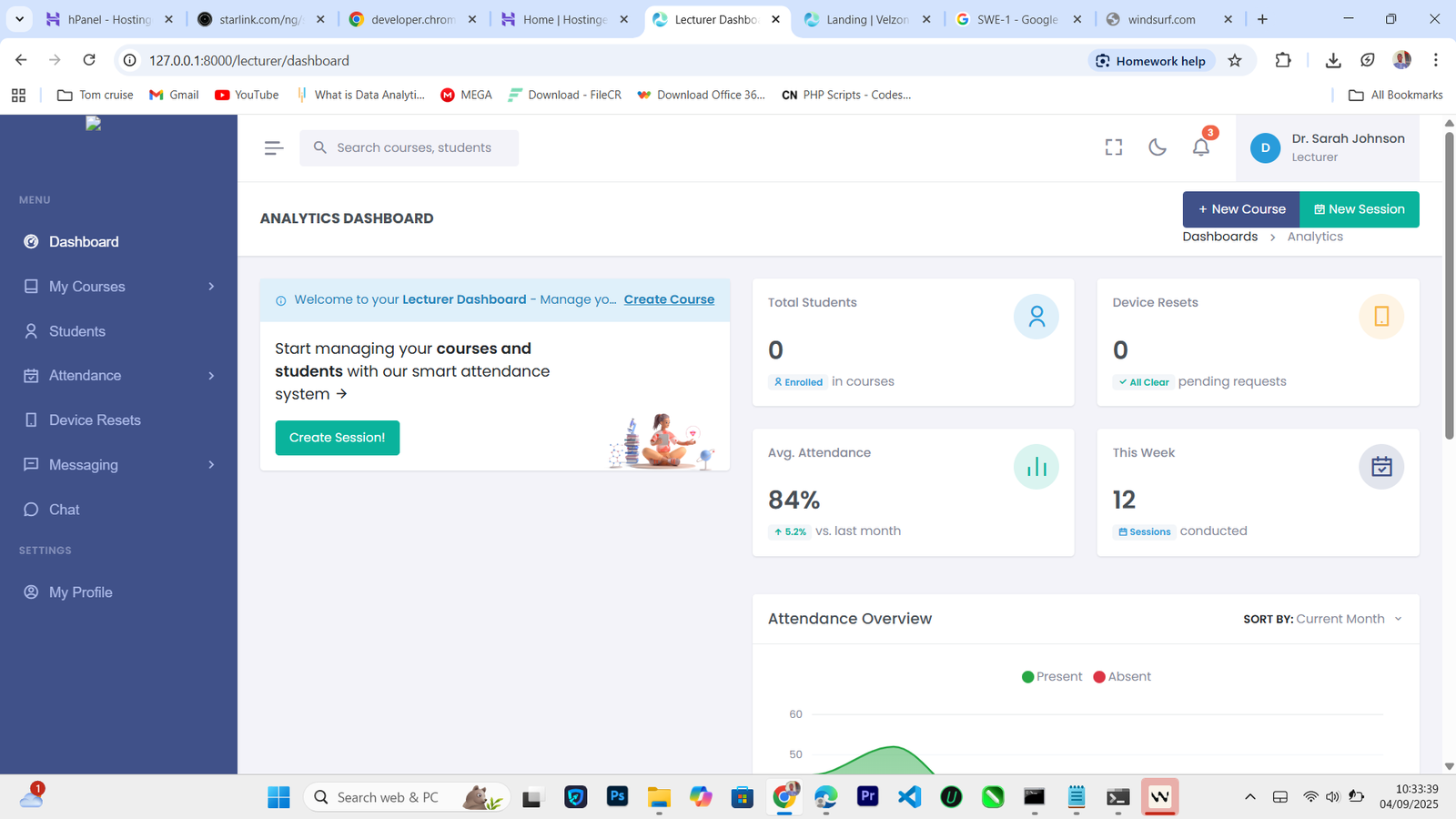Toggle dark mode with the moon icon
The image size is (1456, 819).
pyautogui.click(x=1158, y=147)
